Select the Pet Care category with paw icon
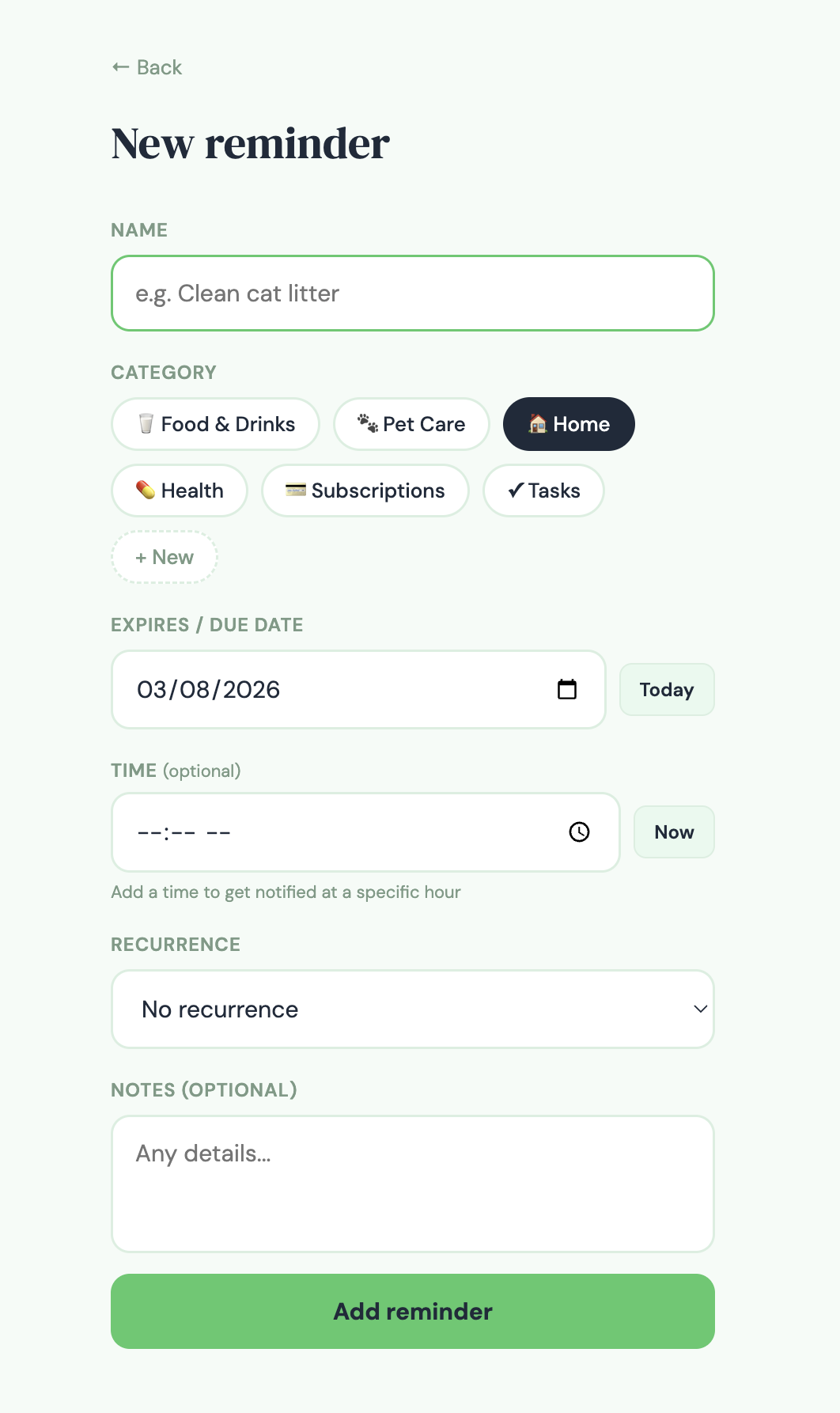Viewport: 840px width, 1413px height. 411,424
